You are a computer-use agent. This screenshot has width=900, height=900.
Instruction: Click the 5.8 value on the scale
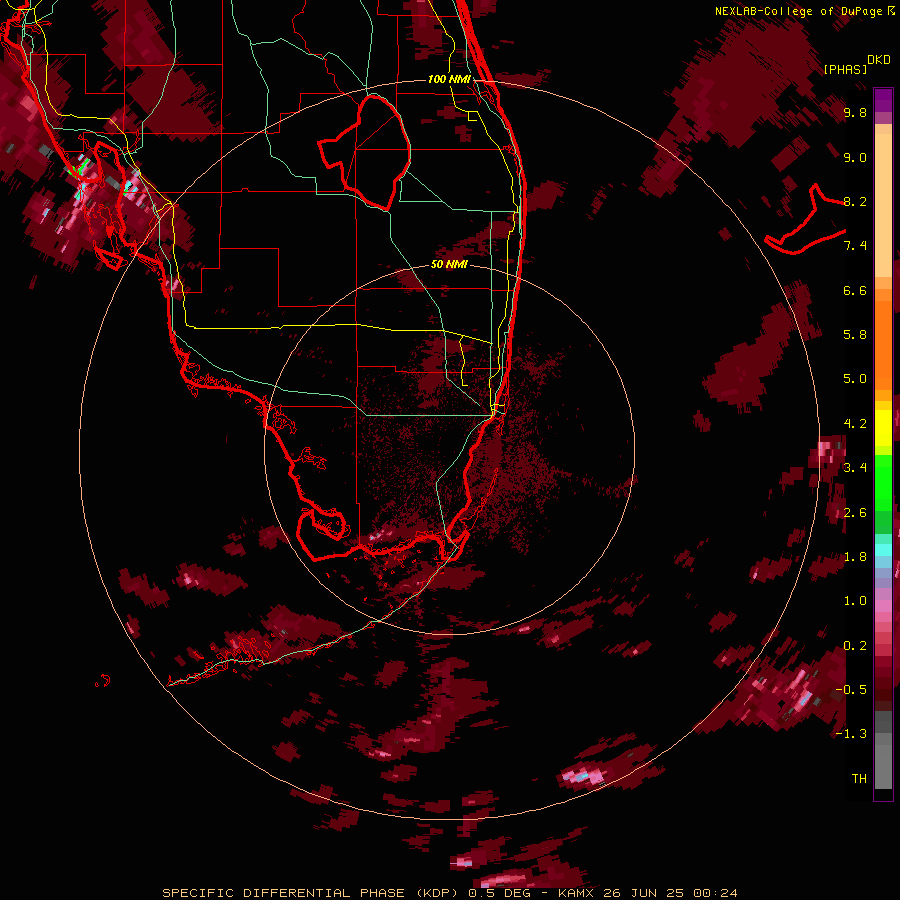(x=855, y=335)
